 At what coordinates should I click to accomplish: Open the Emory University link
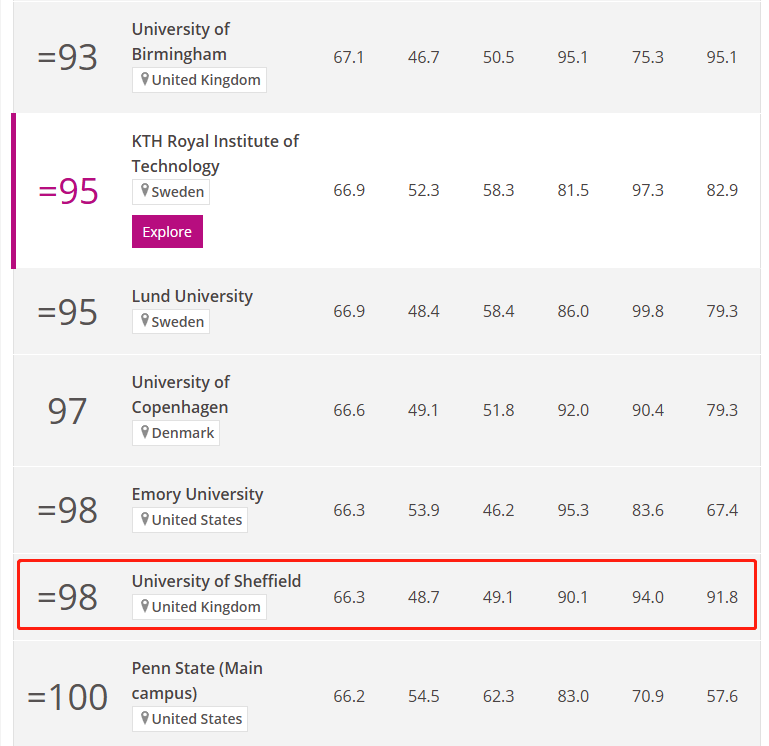197,494
